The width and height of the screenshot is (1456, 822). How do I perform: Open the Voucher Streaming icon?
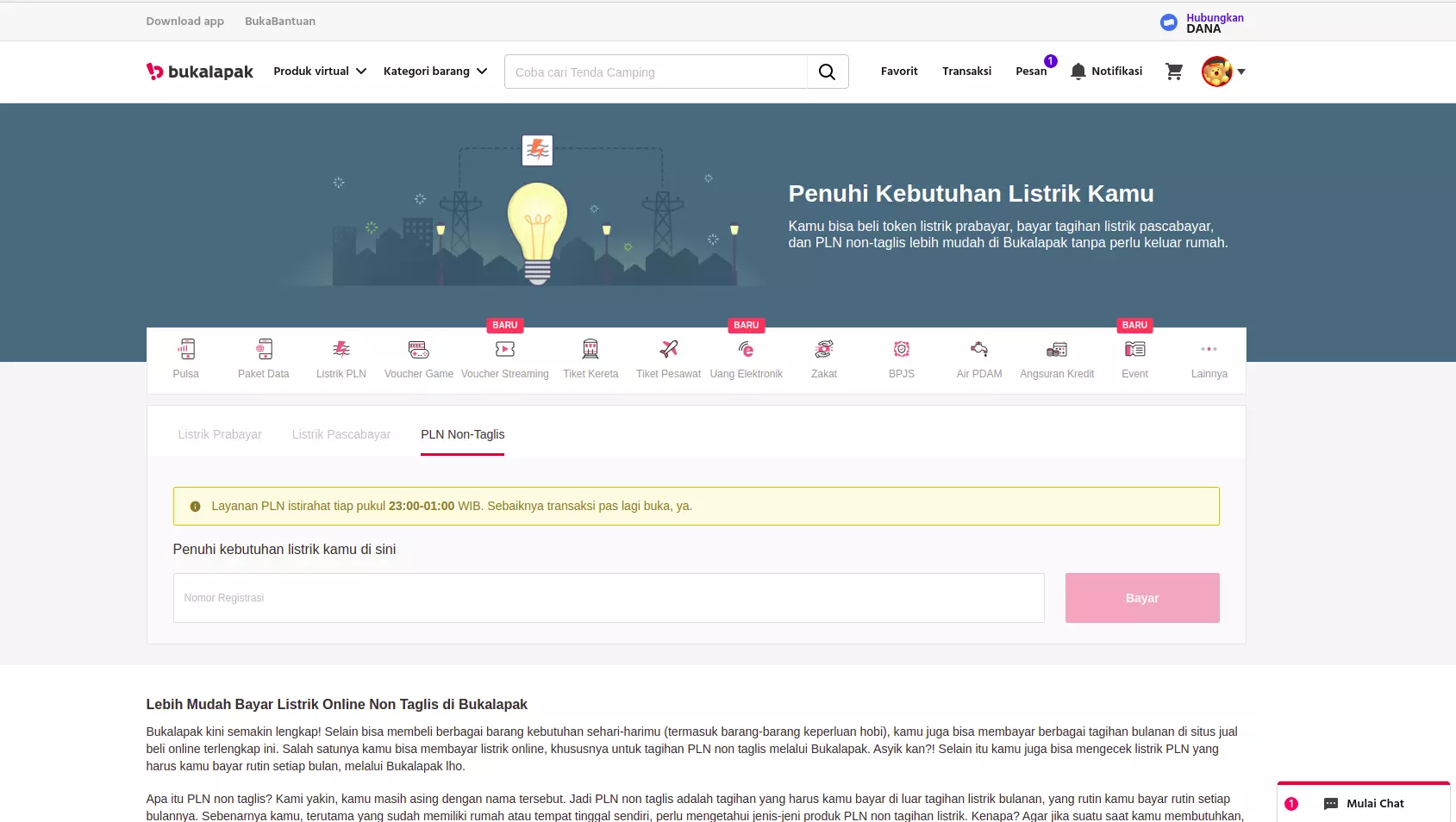505,349
